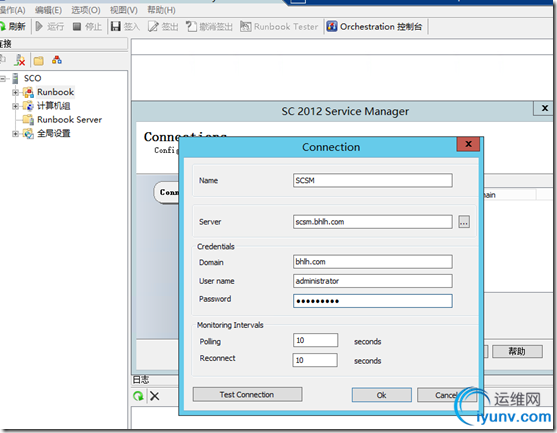Click the 帮助 button in Service Manager window
The height and width of the screenshot is (433, 557).
coord(517,351)
